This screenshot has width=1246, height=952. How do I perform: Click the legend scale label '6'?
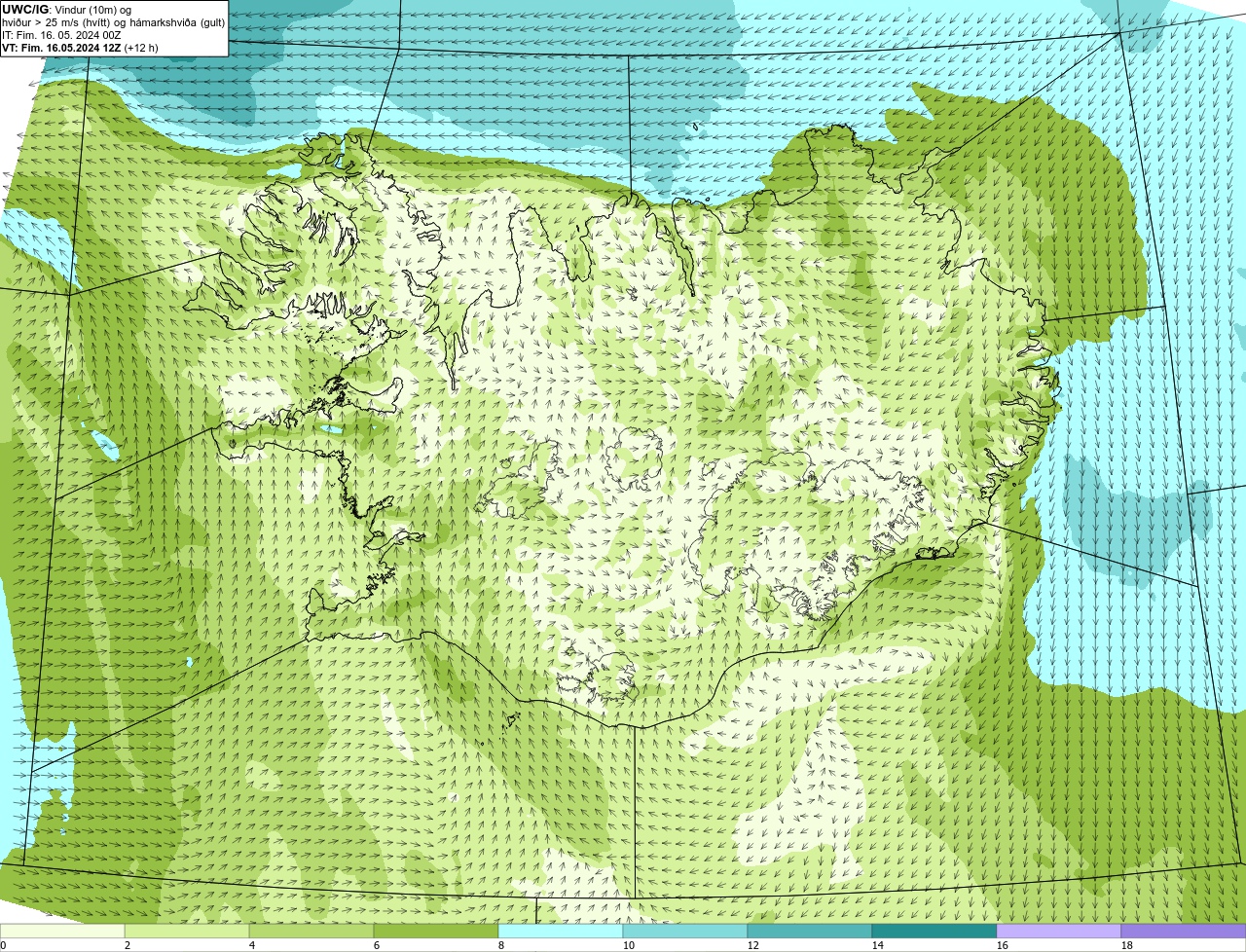coord(377,945)
